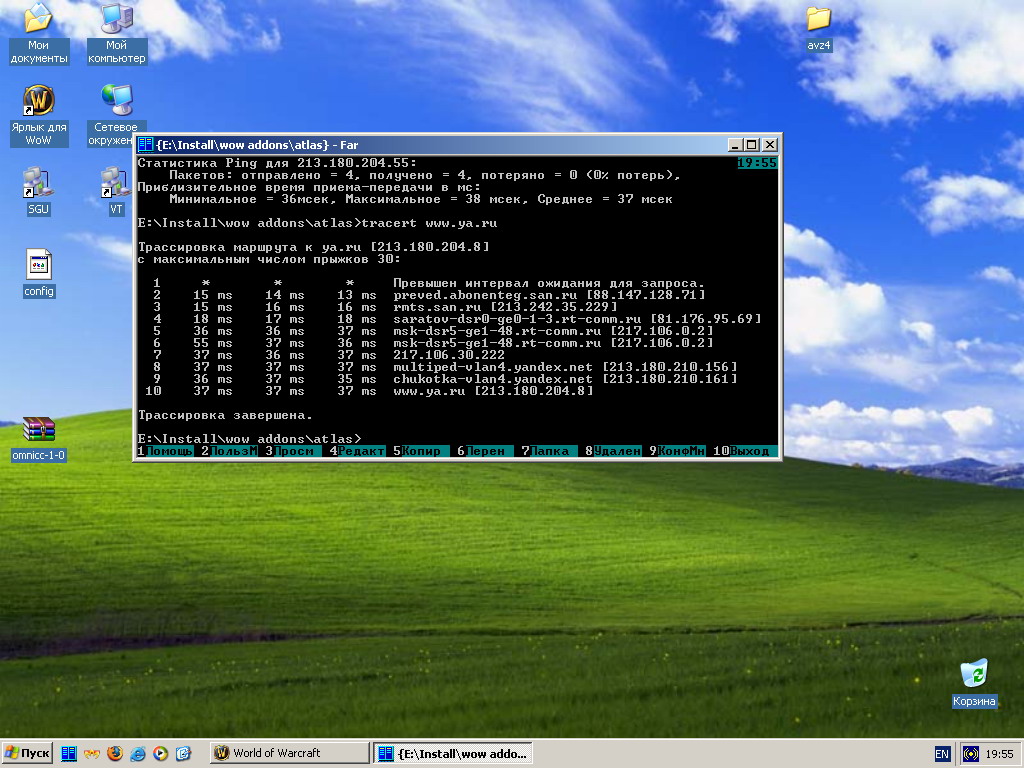Select the SGU desktop shortcut
The image size is (1024, 768).
(39, 191)
